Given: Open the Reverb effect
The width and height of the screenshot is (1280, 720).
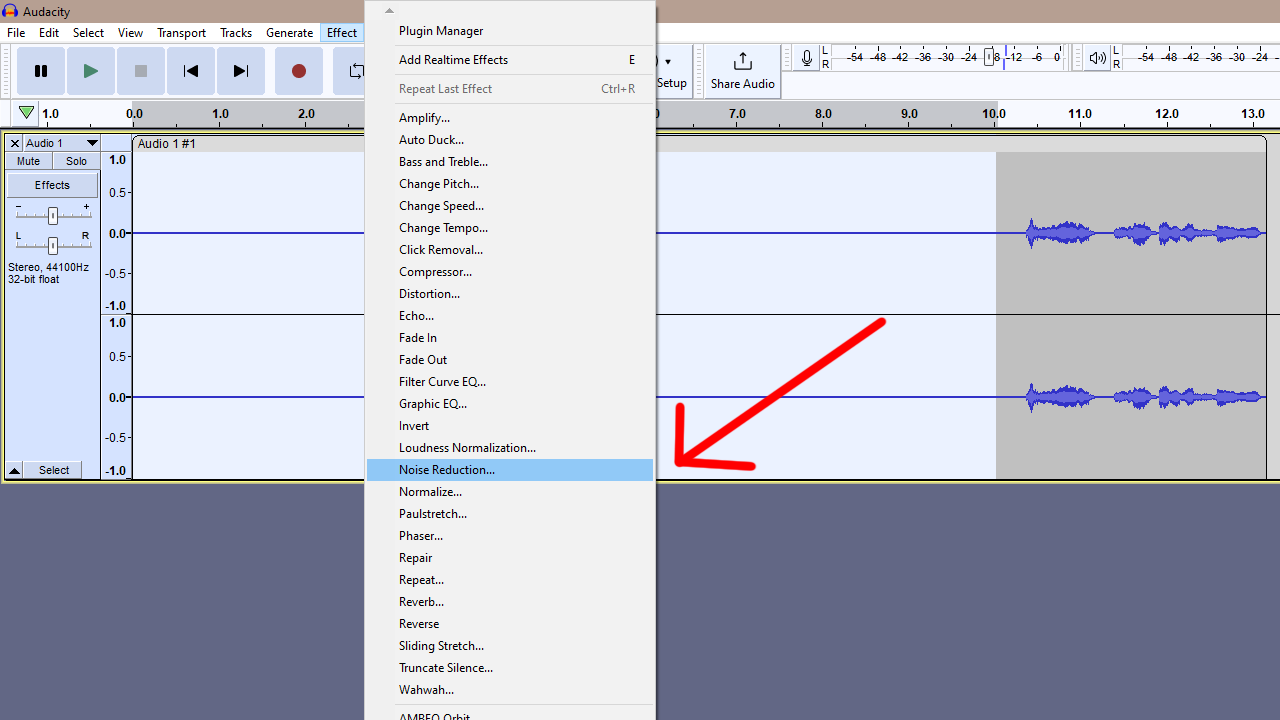Looking at the screenshot, I should coord(510,602).
